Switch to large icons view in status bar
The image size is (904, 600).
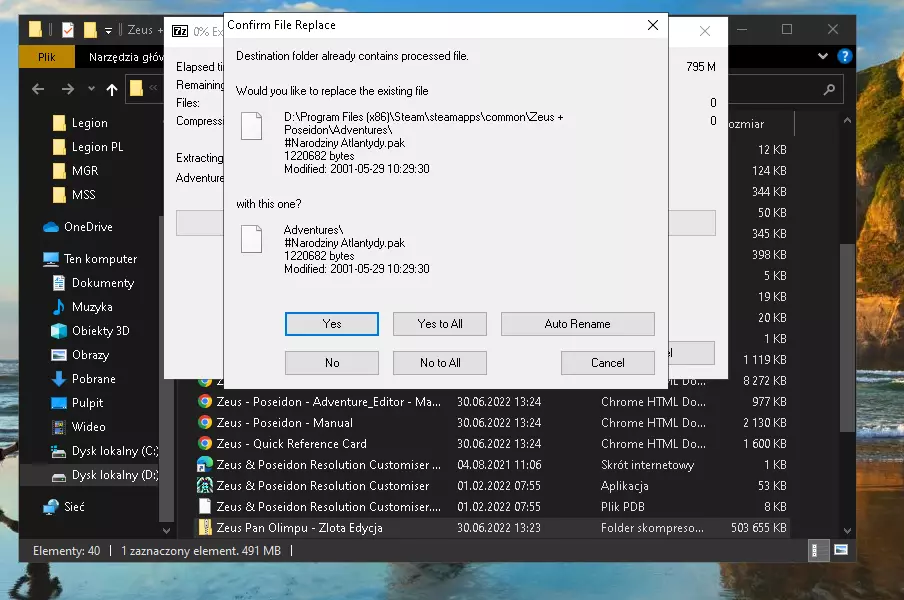click(x=841, y=550)
